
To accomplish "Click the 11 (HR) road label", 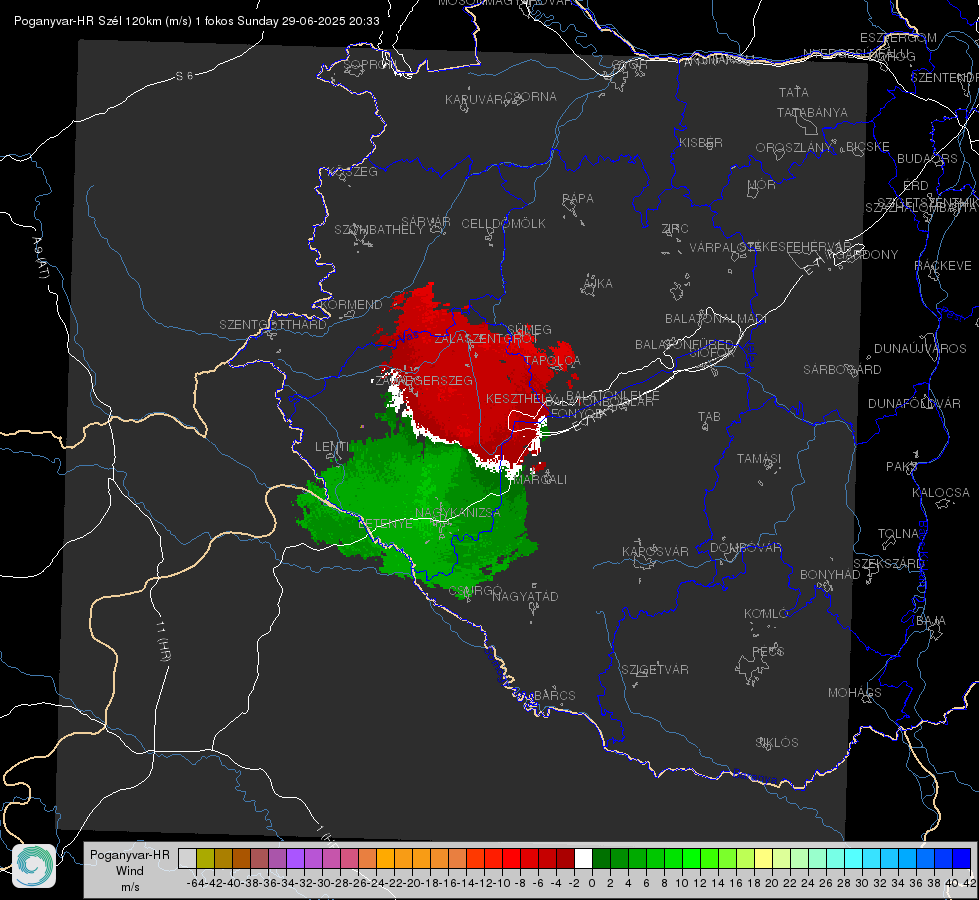I will click(164, 641).
